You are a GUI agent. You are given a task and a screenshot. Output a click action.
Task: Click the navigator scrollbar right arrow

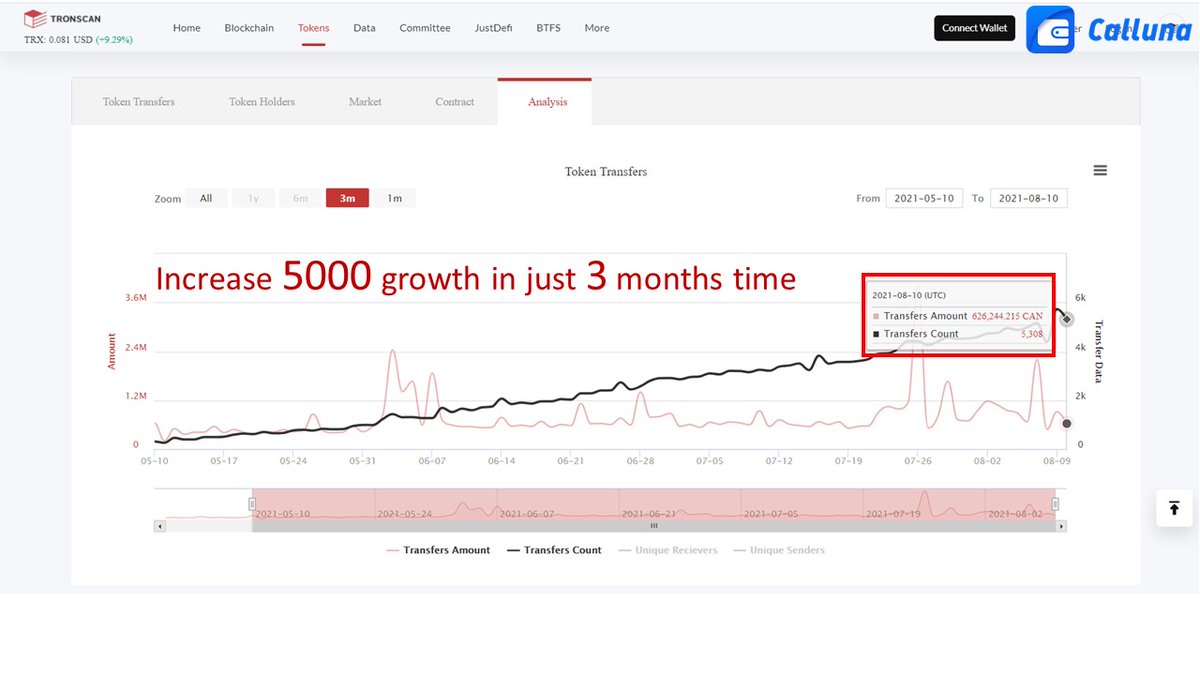point(1062,525)
